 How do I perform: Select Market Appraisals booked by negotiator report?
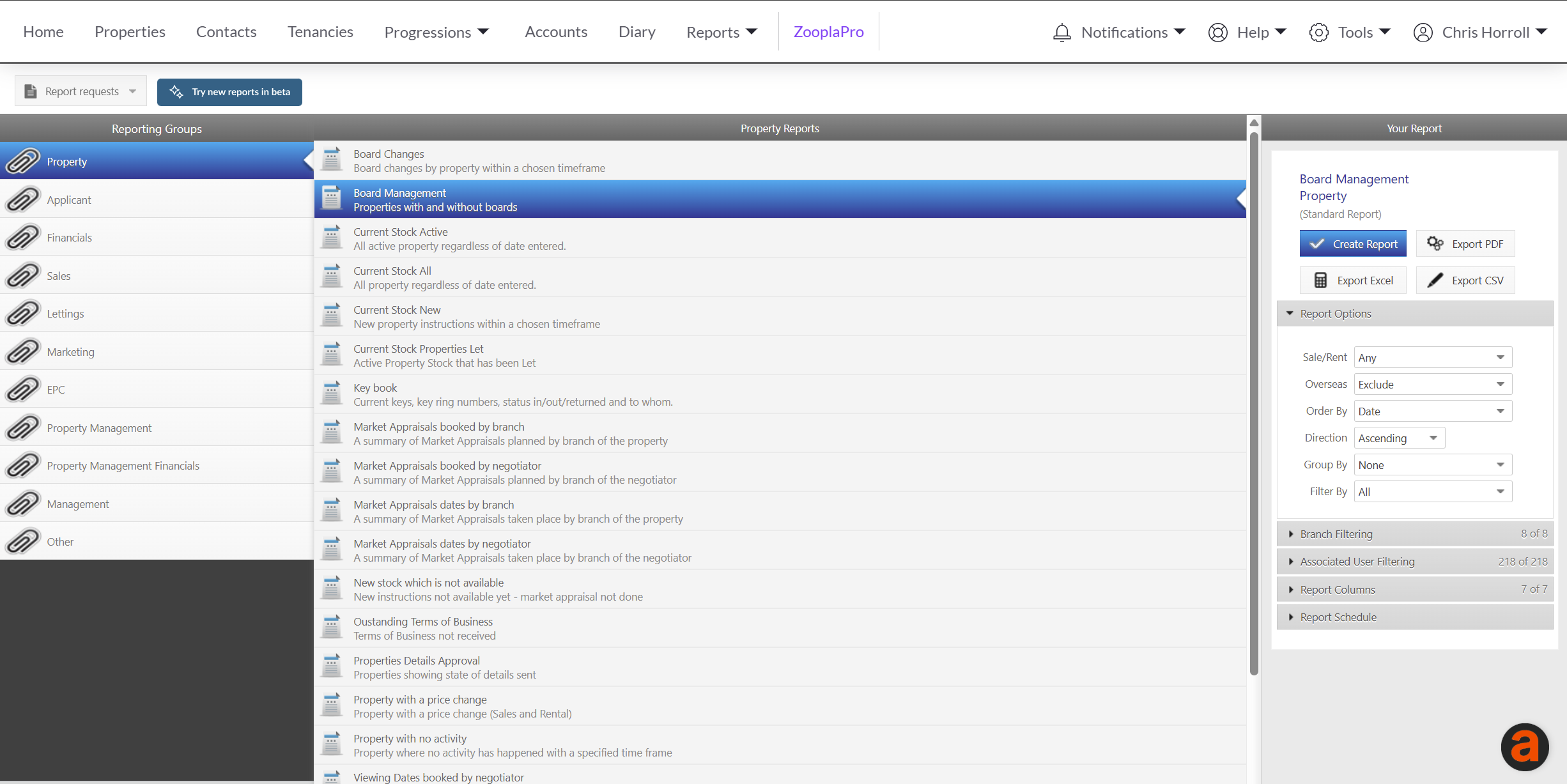pos(780,473)
